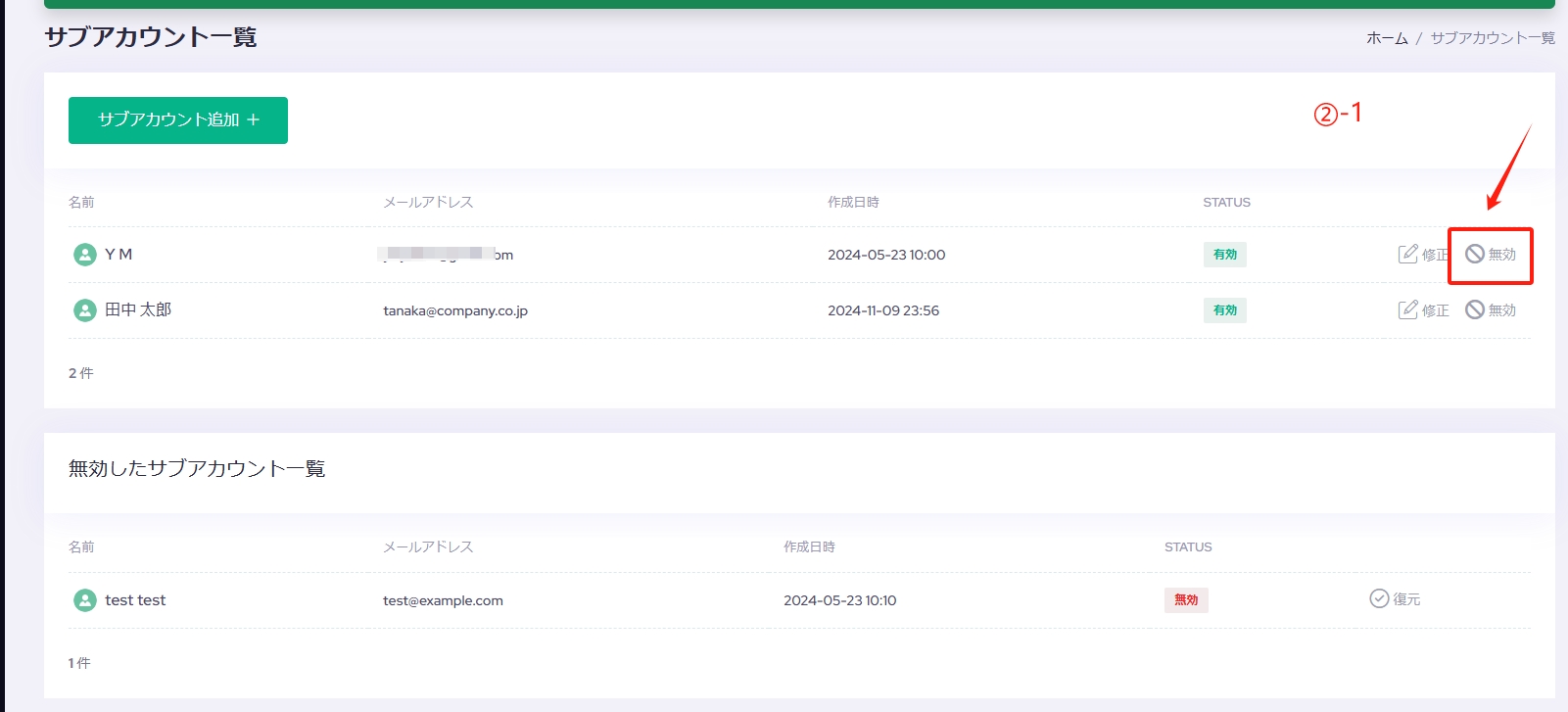Viewport: 1568px width, 712px height.
Task: Click the user avatar icon for test test
Action: click(x=85, y=600)
